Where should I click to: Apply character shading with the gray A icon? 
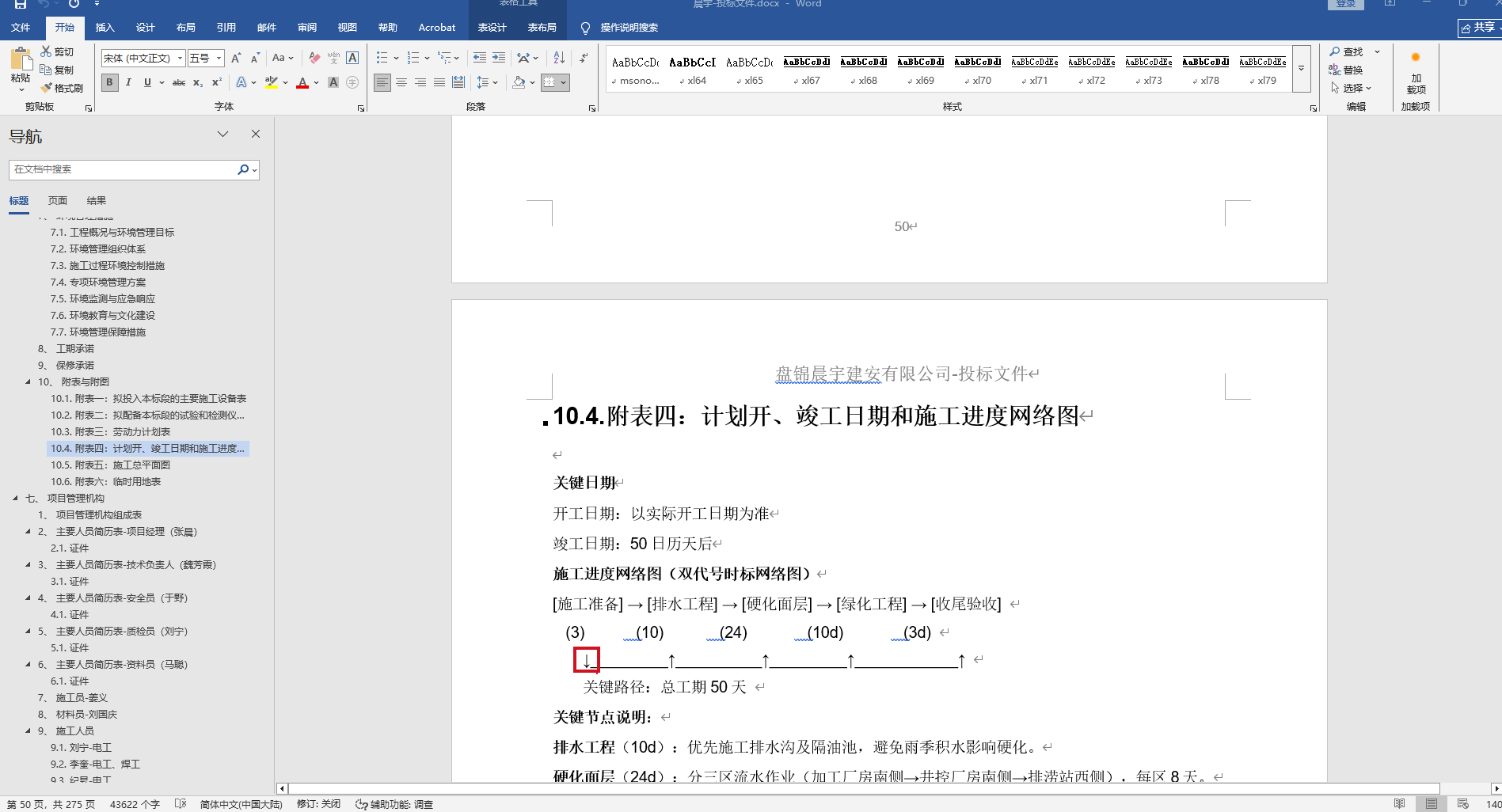(x=333, y=82)
